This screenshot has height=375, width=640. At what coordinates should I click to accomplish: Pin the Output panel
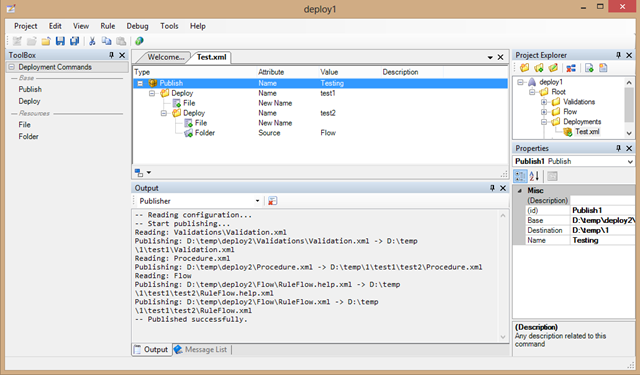click(x=492, y=188)
